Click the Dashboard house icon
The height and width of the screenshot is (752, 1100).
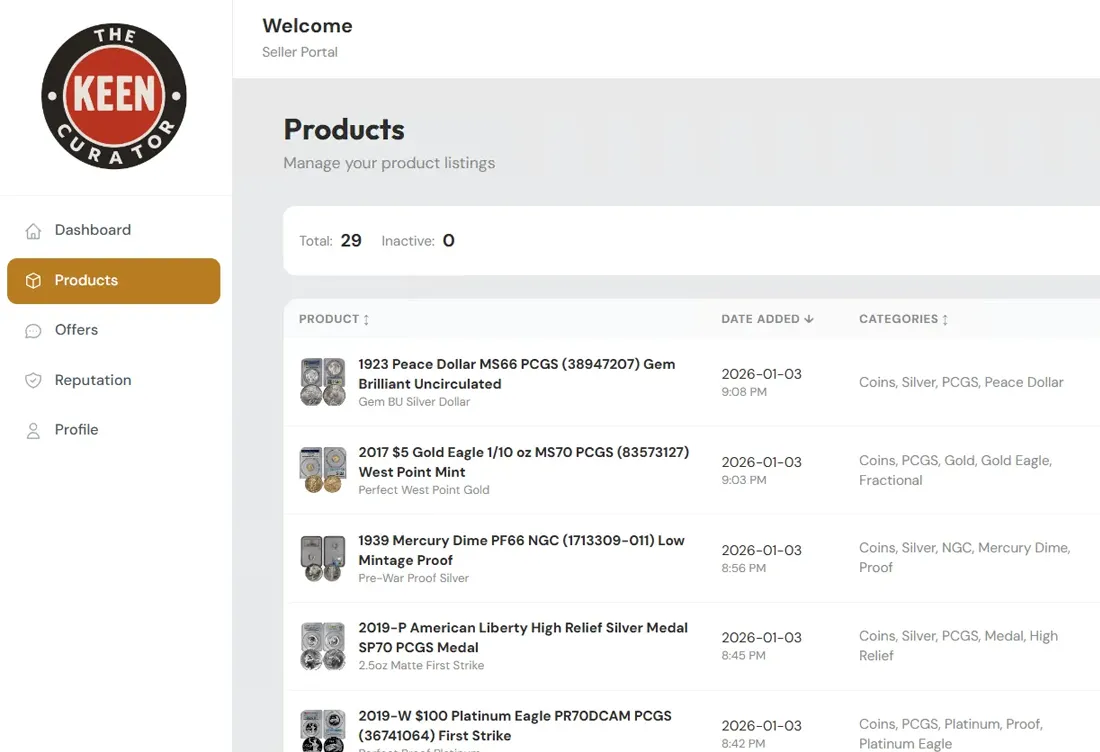pos(33,231)
